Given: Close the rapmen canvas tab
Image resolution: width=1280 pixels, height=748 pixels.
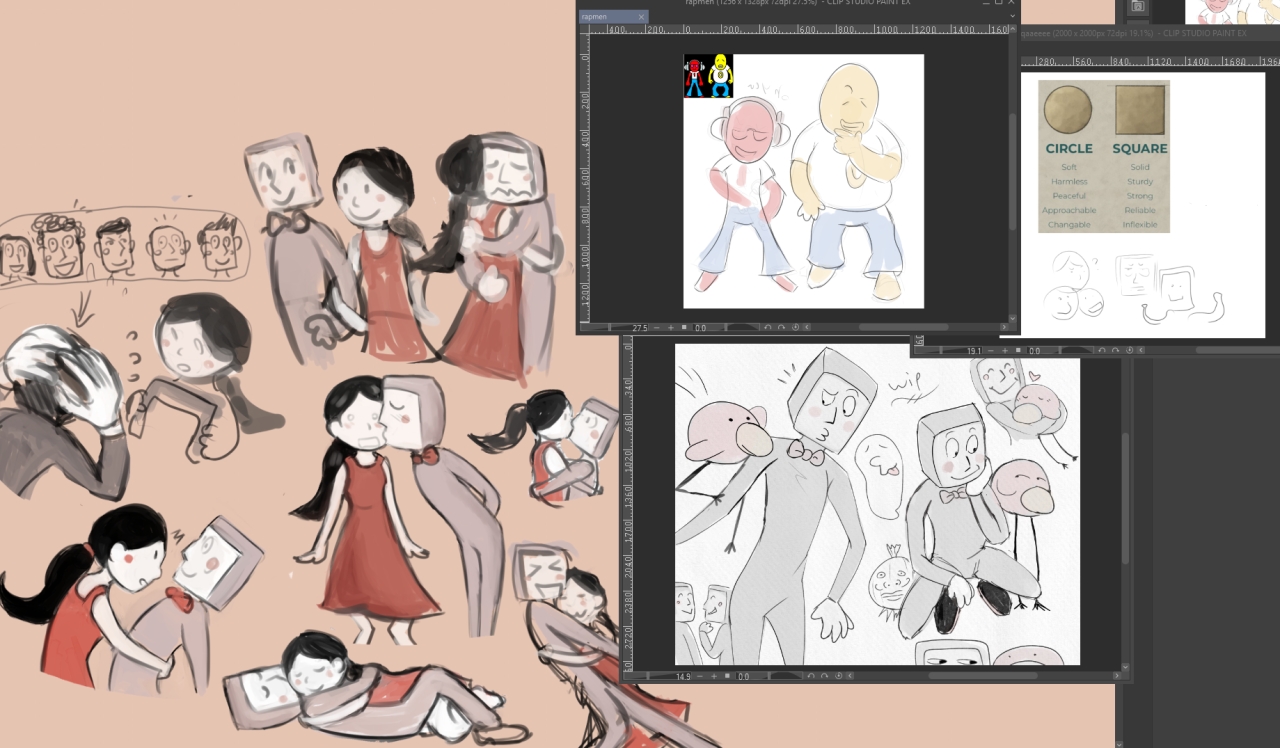Looking at the screenshot, I should point(642,17).
